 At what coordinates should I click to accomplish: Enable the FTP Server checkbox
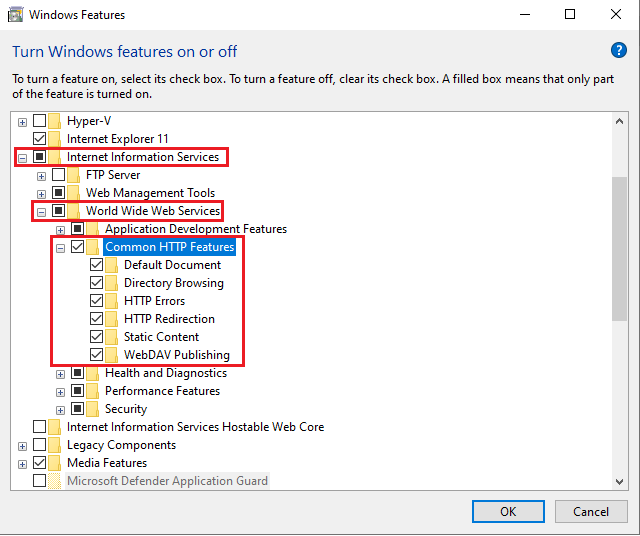[x=59, y=175]
